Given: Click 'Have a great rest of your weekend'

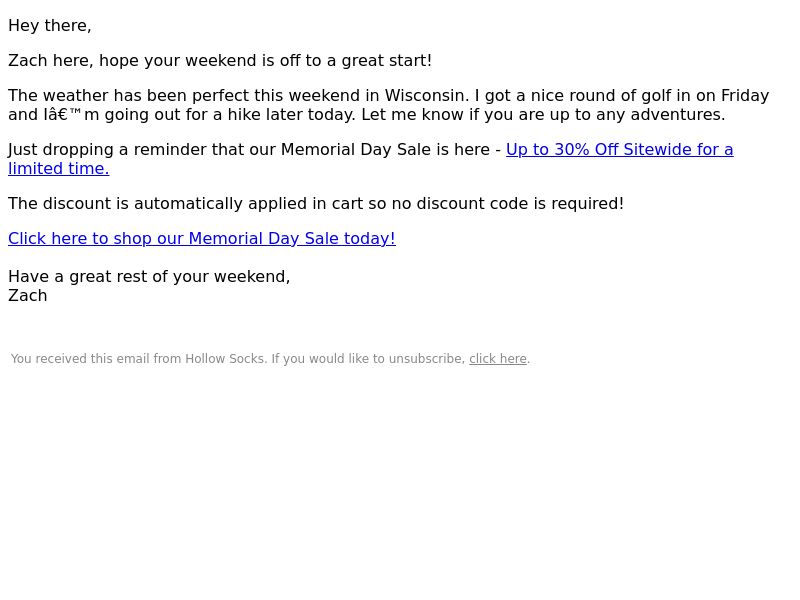Looking at the screenshot, I should [149, 277].
